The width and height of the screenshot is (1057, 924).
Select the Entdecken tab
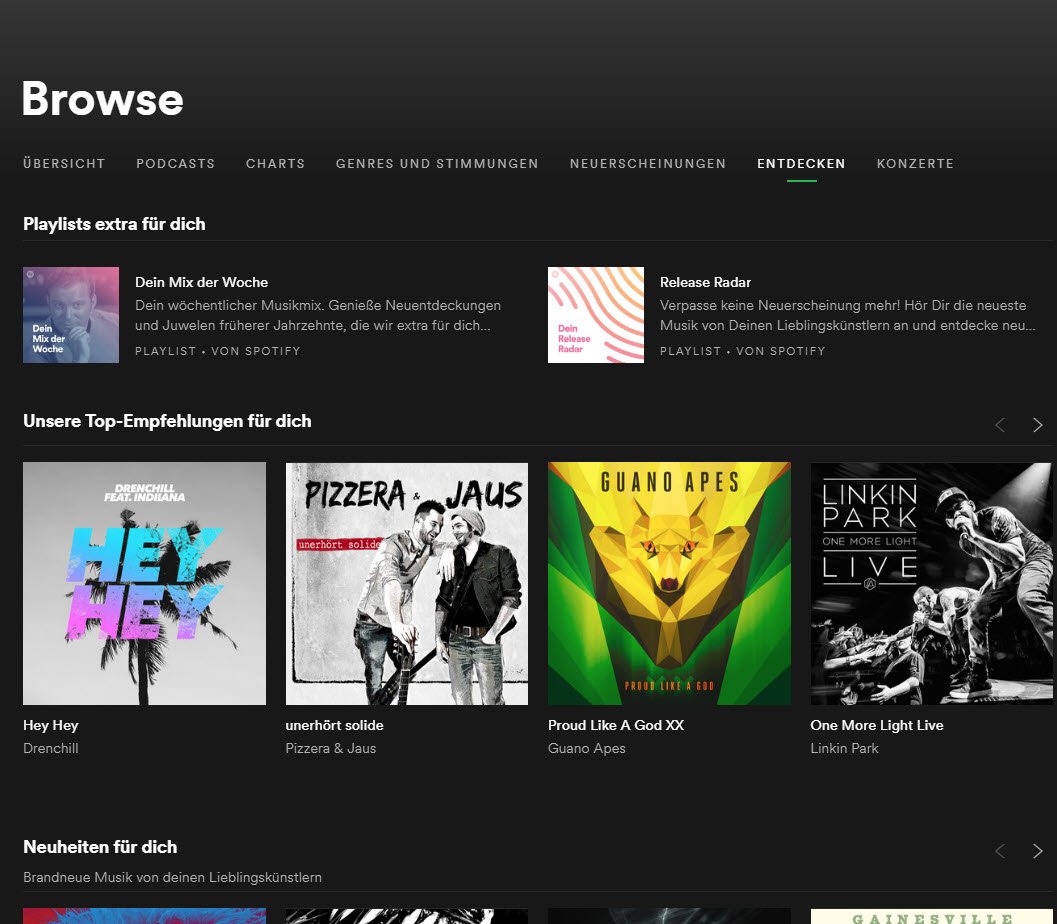tap(801, 163)
